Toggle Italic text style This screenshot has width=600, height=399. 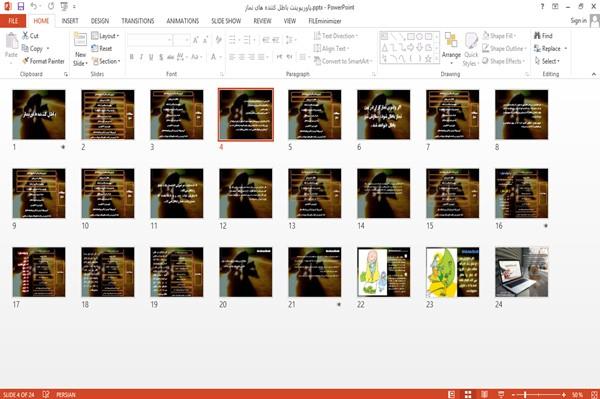pyautogui.click(x=141, y=57)
